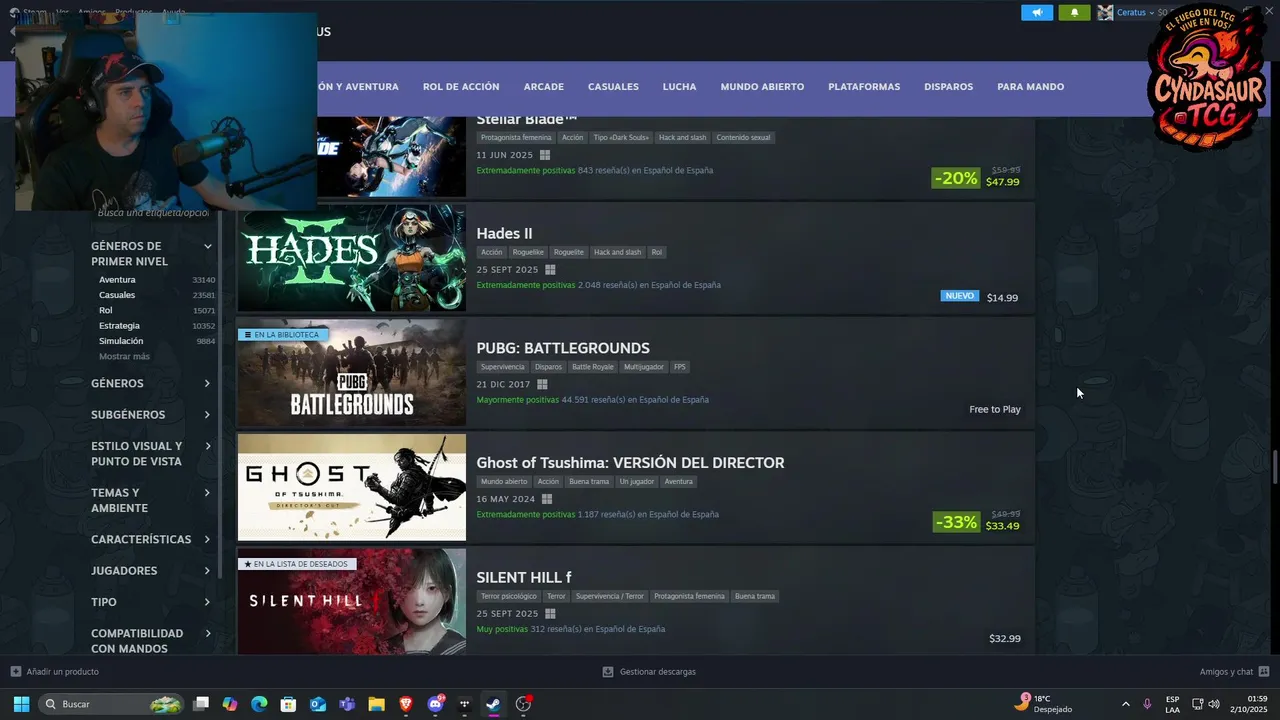Open the Hades II game title
1280x720 pixels.
pyautogui.click(x=504, y=234)
